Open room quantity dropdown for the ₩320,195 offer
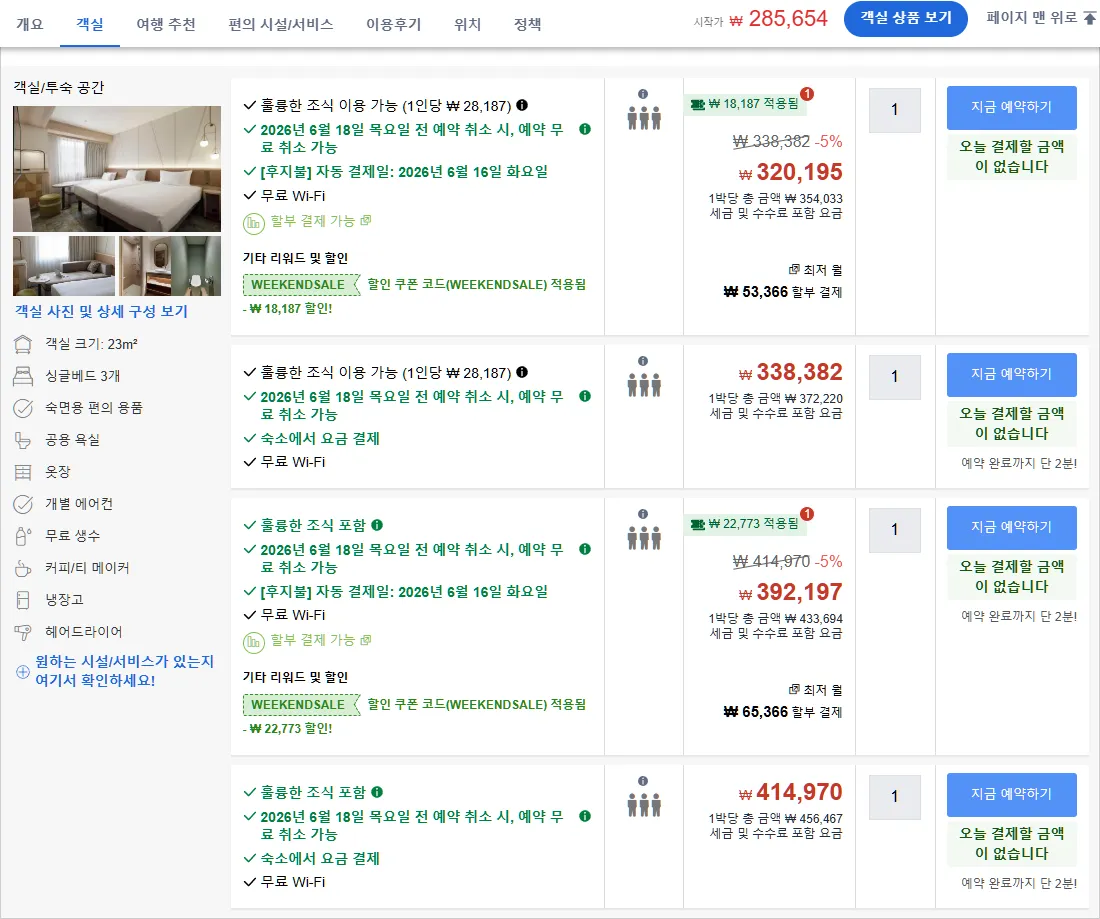1100x919 pixels. (x=894, y=110)
